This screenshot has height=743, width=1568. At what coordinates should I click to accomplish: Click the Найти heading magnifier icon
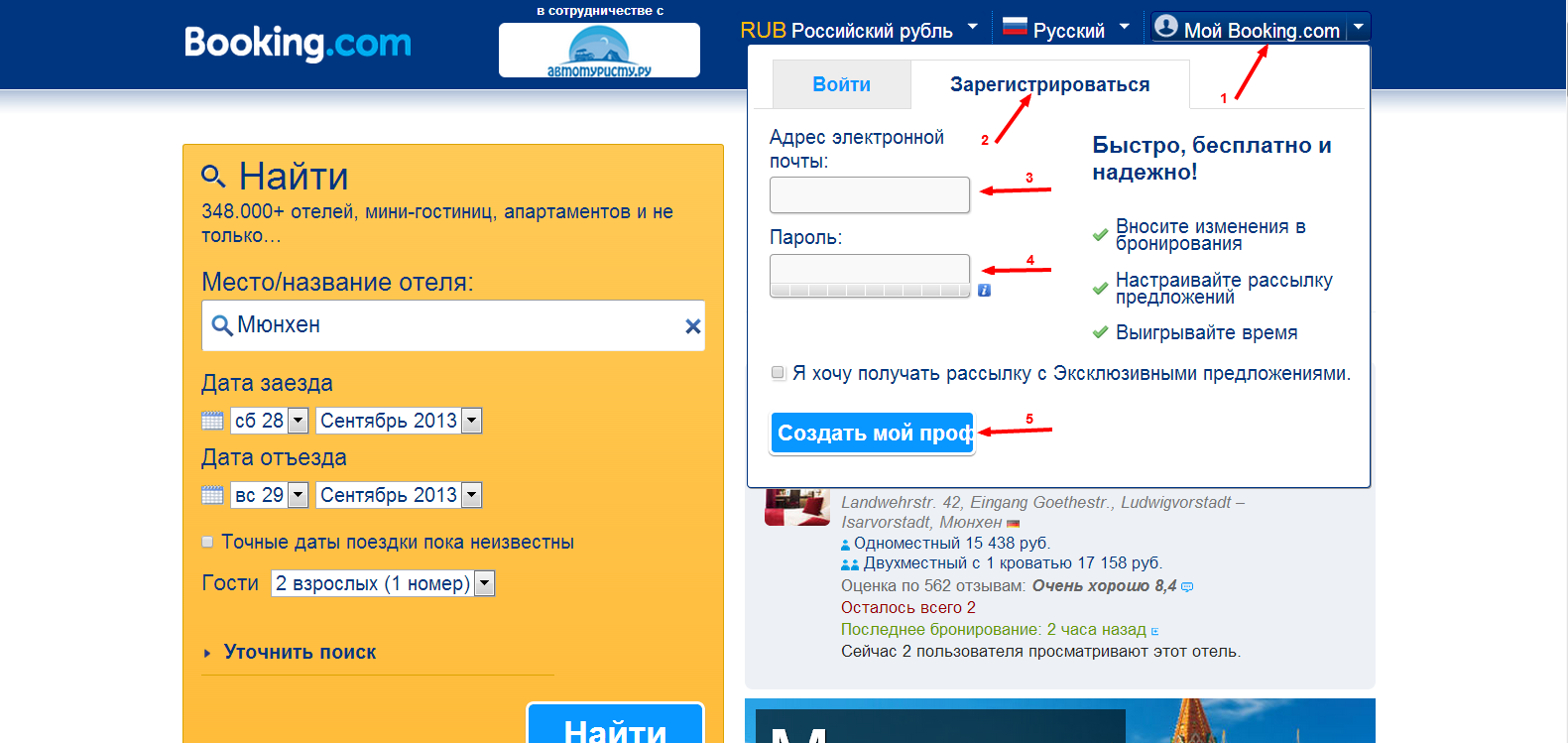pyautogui.click(x=213, y=177)
